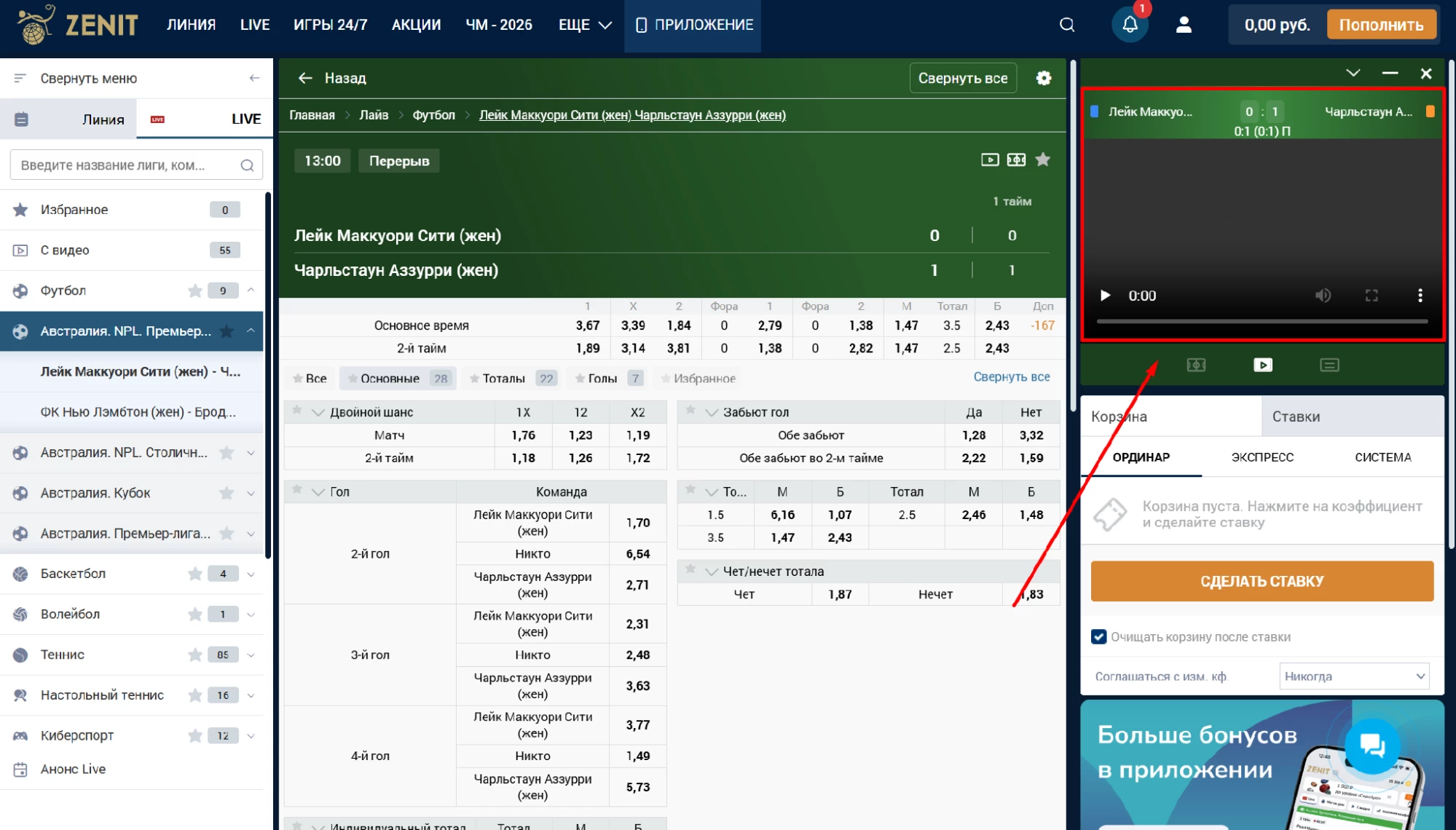Open С видео sidebar item
Viewport: 1456px width, 830px height.
[131, 250]
